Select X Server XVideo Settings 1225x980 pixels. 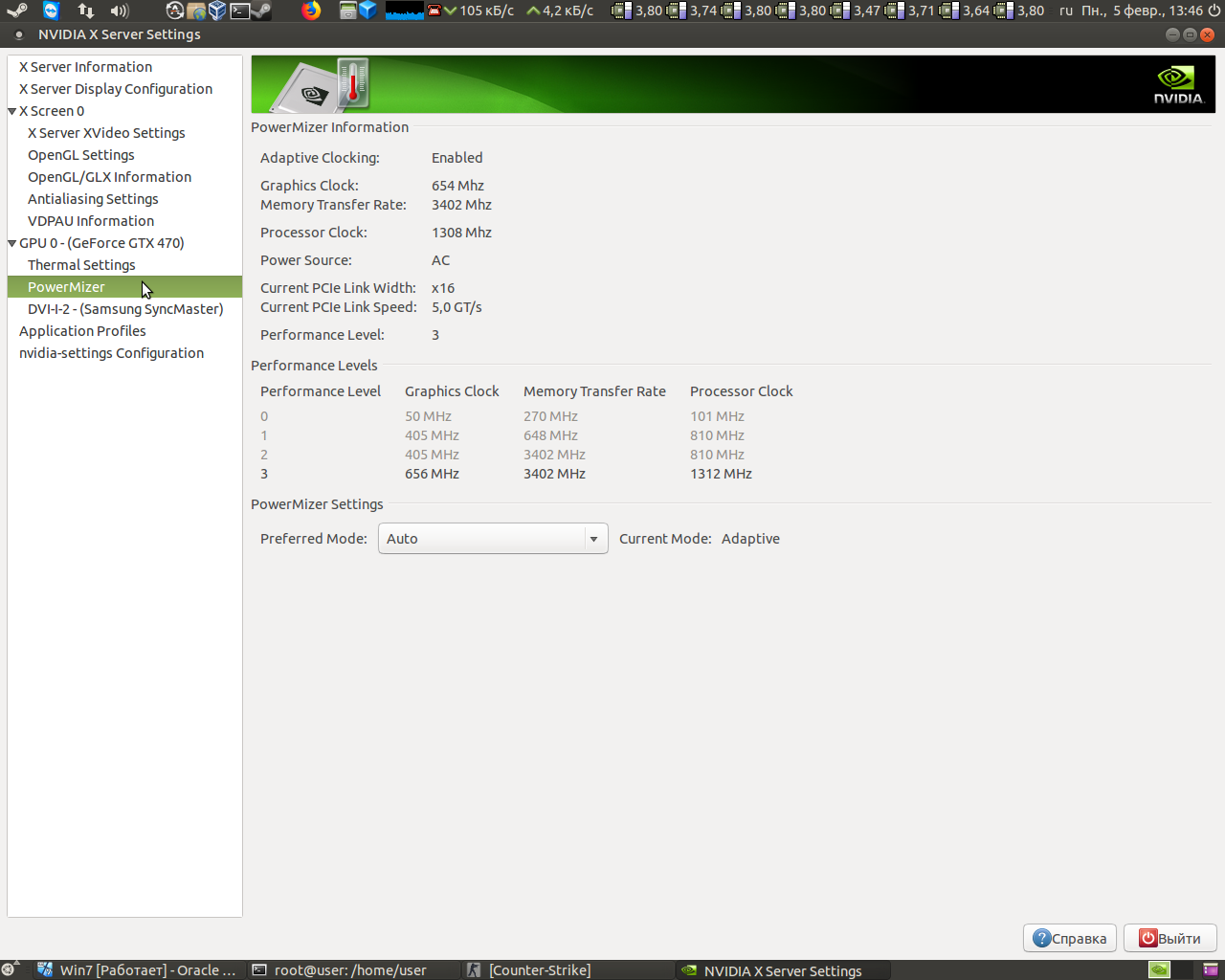tap(106, 133)
